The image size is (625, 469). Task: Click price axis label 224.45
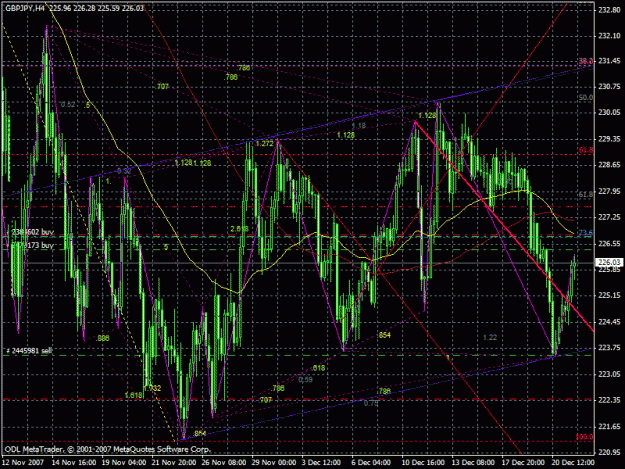[609, 322]
